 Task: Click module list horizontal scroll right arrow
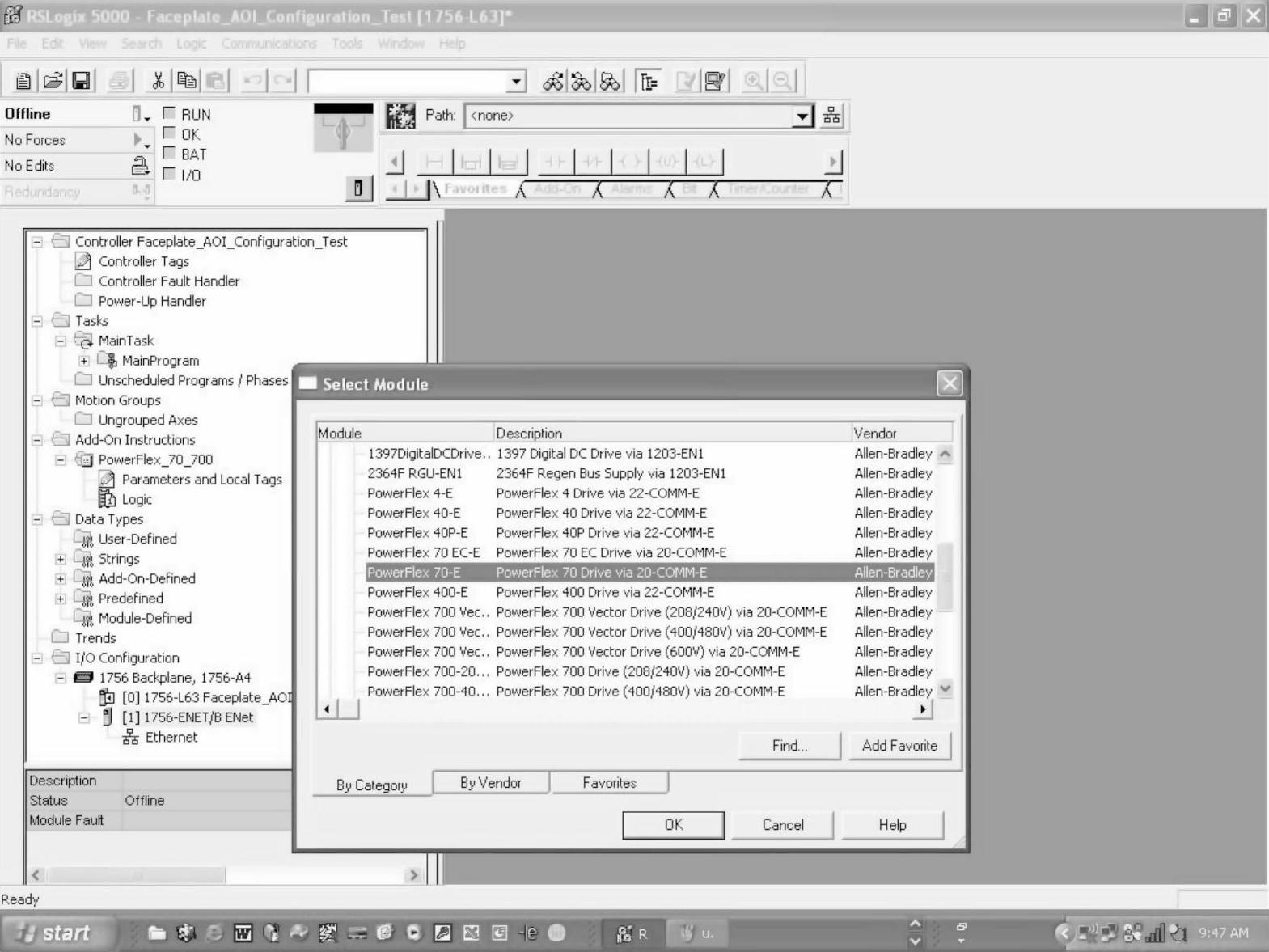coord(923,709)
